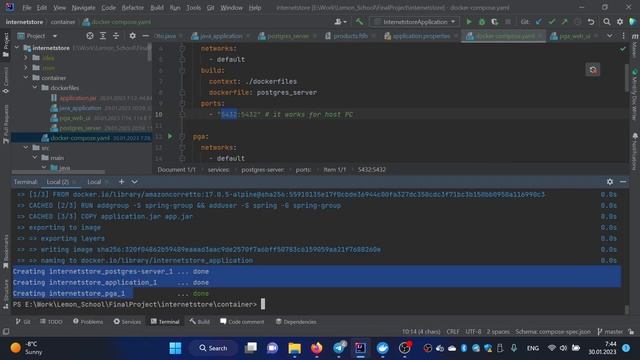Switch to postgres_server editor tab
640x360 pixels.
pyautogui.click(x=287, y=36)
